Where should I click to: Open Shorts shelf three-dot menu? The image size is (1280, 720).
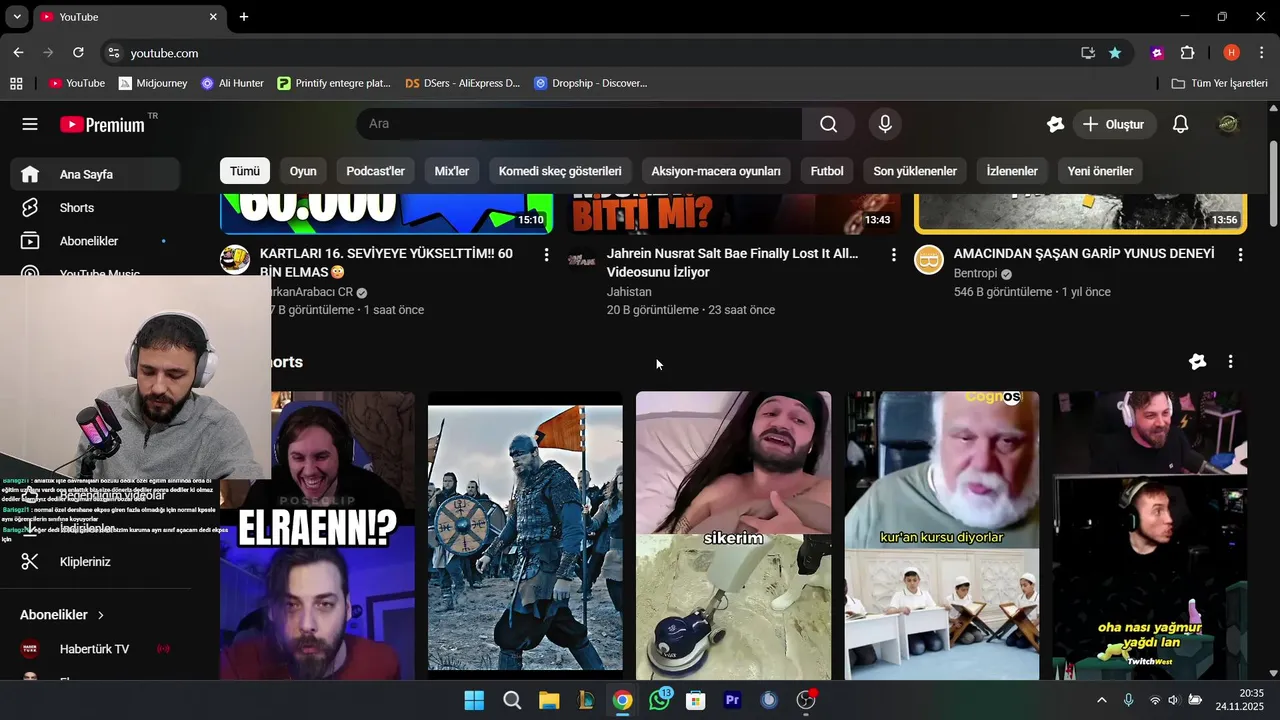click(1230, 362)
